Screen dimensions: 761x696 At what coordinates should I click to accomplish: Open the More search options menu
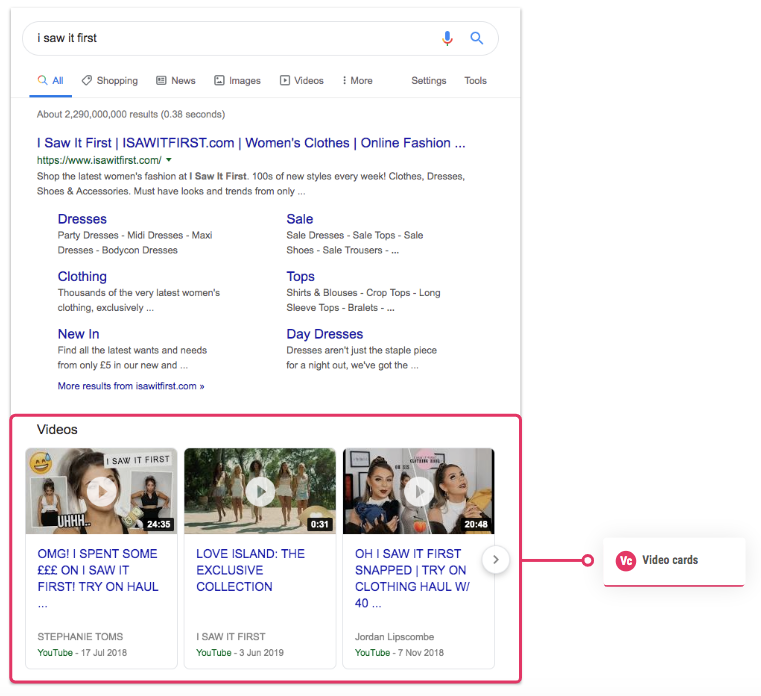[357, 81]
